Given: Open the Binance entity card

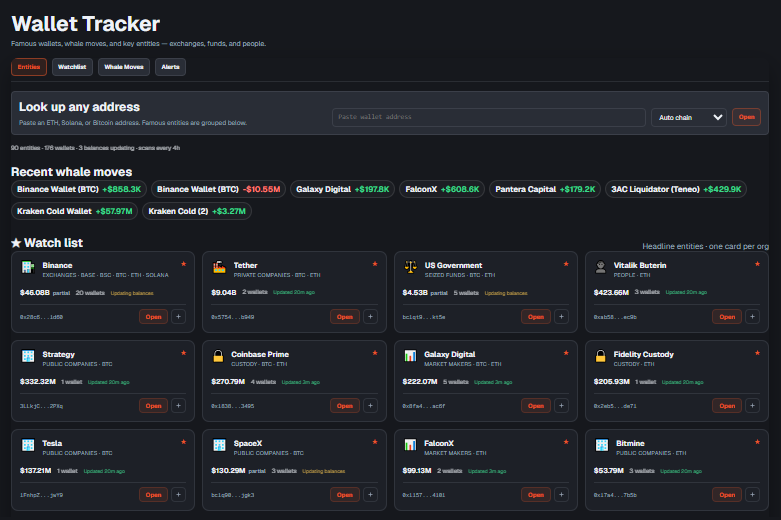Looking at the screenshot, I should click(x=153, y=317).
